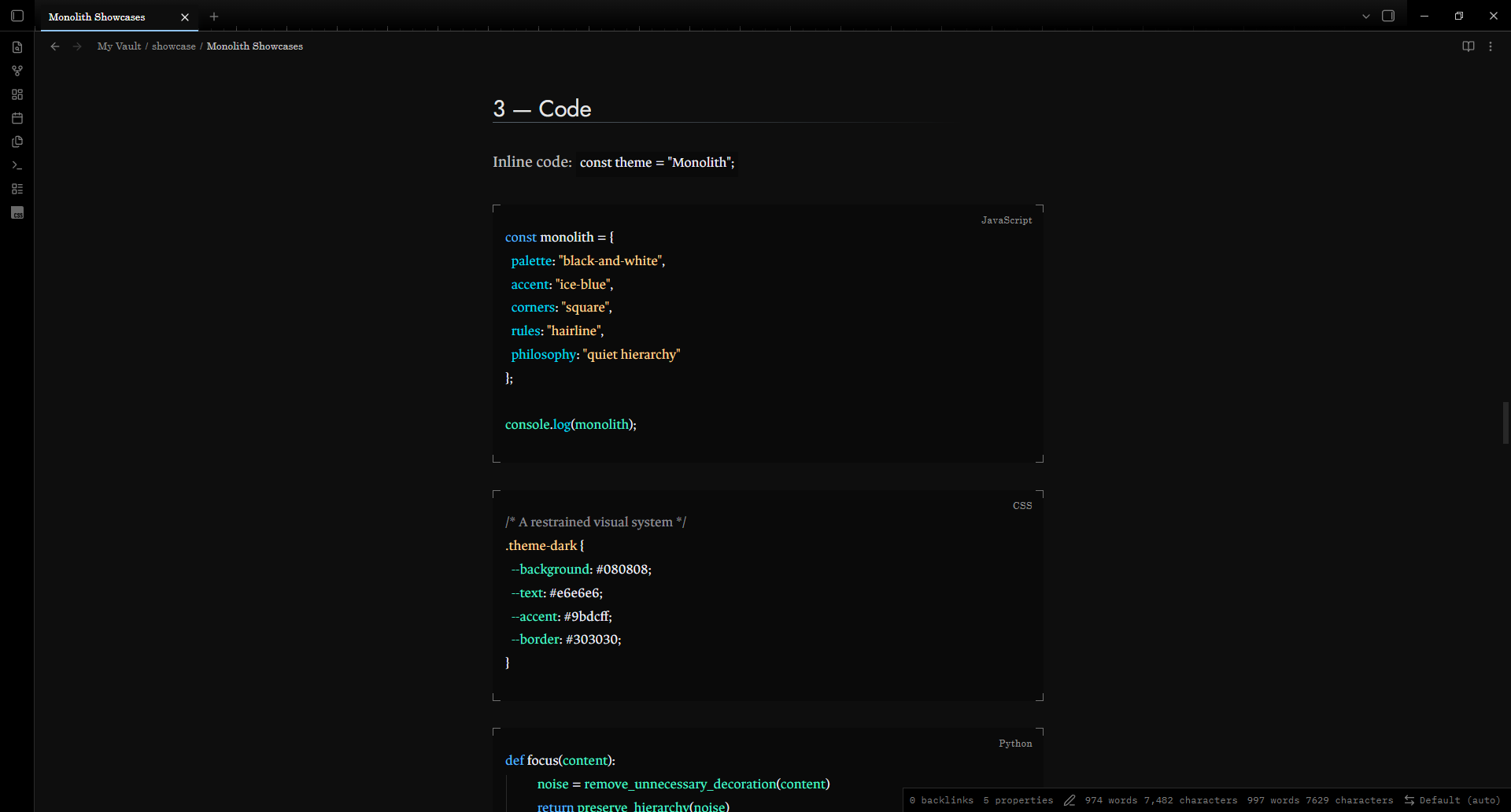Viewport: 1511px width, 812px height.
Task: Click the Python language label
Action: pyautogui.click(x=1015, y=744)
